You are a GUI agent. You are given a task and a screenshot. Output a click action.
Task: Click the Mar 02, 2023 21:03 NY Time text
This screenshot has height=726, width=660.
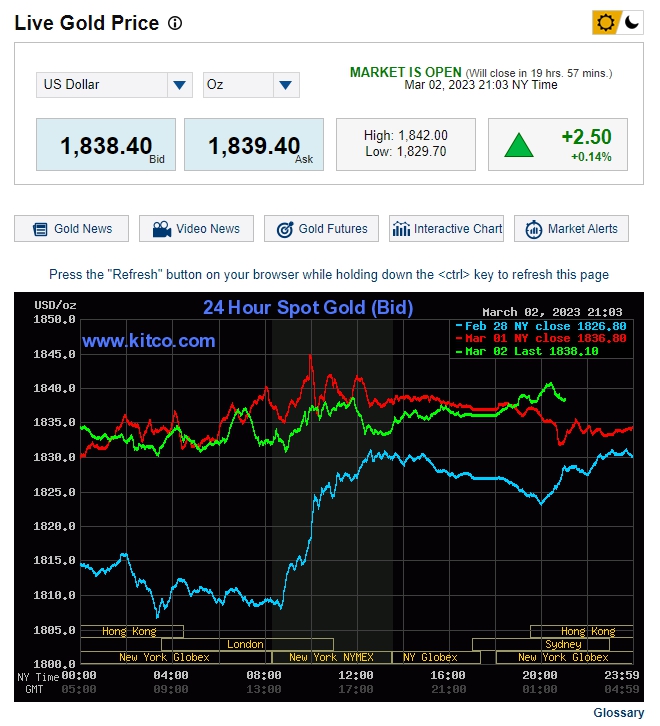coord(481,85)
